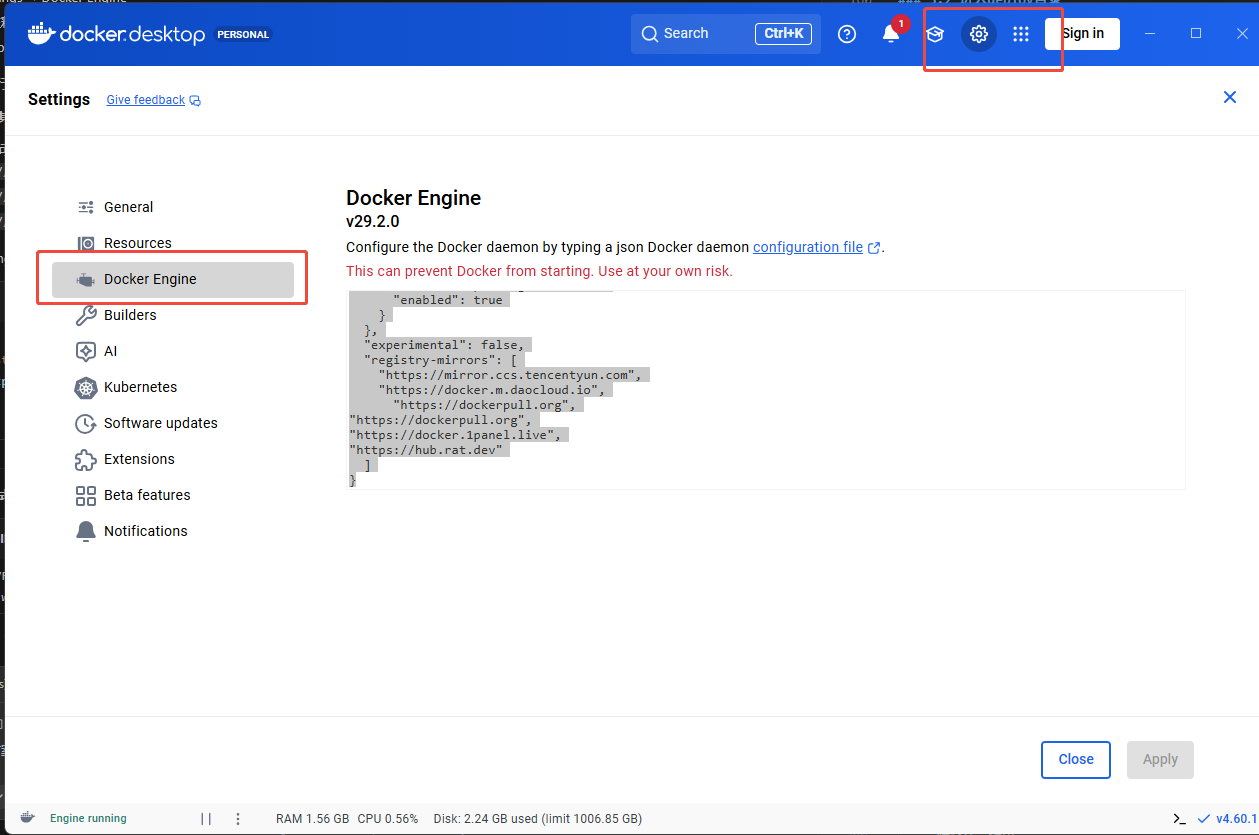Click the Give feedback link

[x=146, y=100]
